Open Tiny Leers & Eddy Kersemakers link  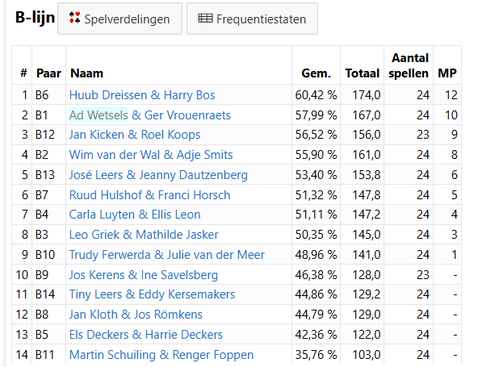pos(152,294)
